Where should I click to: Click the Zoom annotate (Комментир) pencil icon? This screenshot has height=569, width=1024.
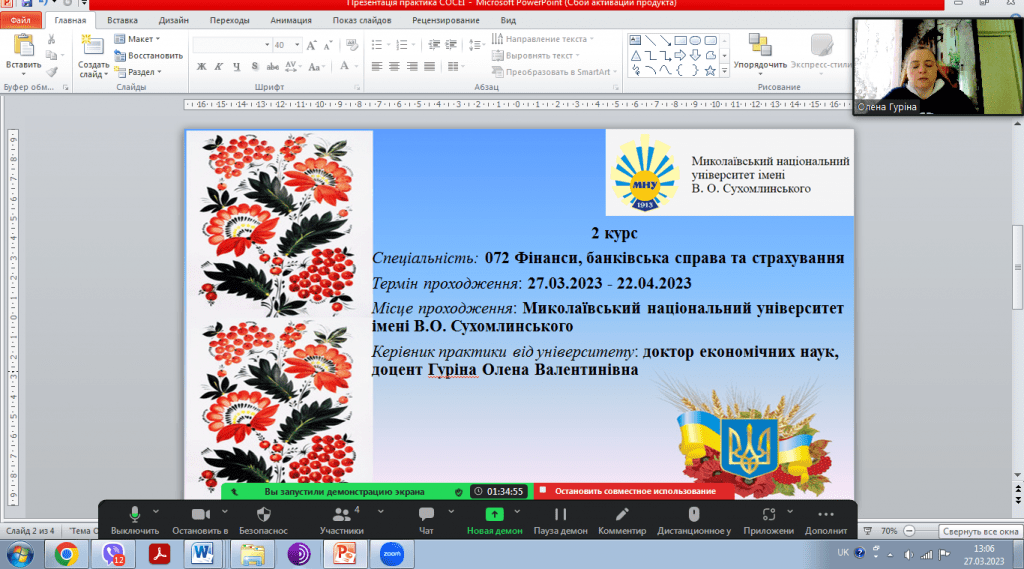(621, 514)
